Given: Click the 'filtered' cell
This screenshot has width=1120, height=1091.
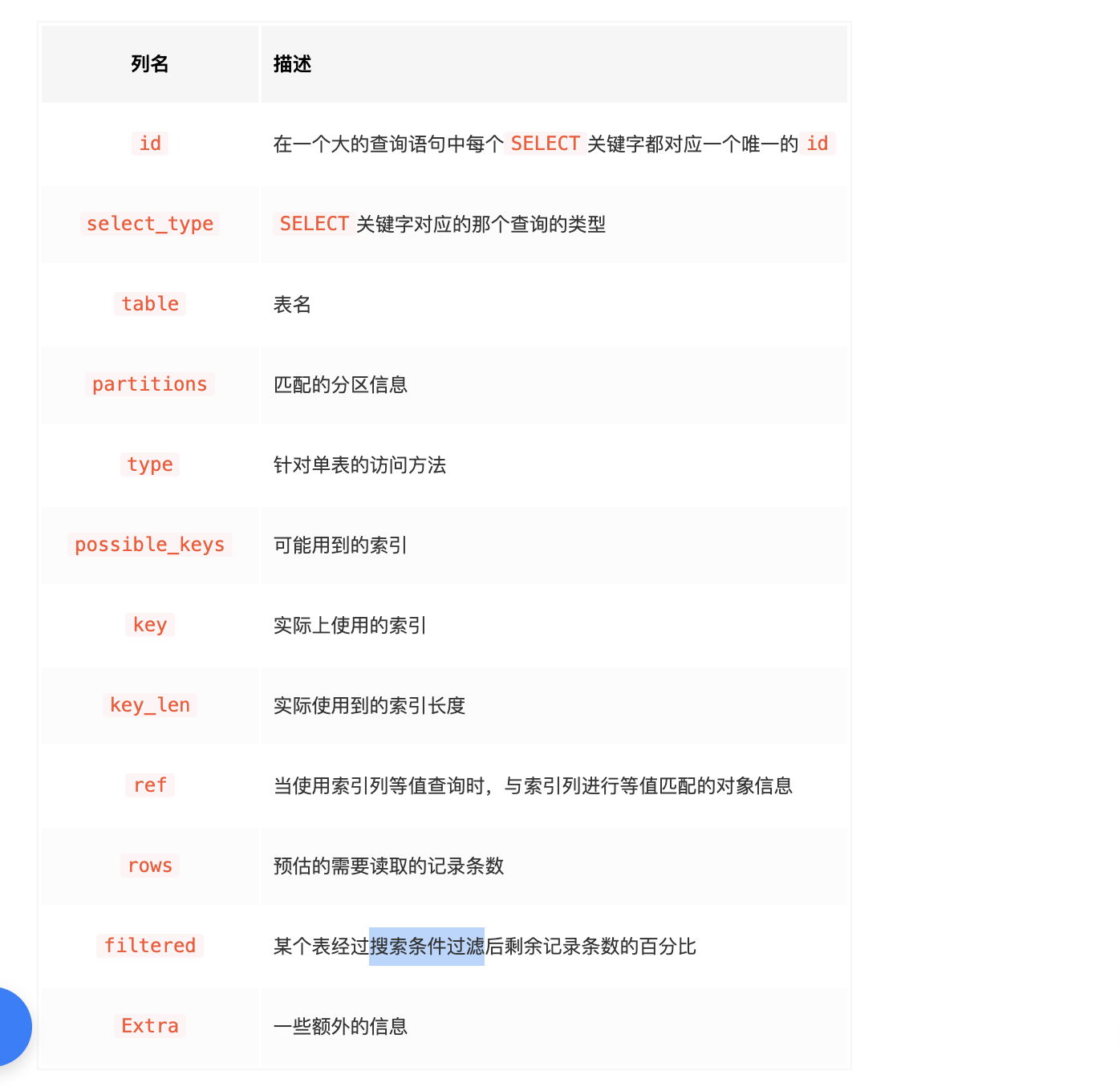Looking at the screenshot, I should coord(150,946).
